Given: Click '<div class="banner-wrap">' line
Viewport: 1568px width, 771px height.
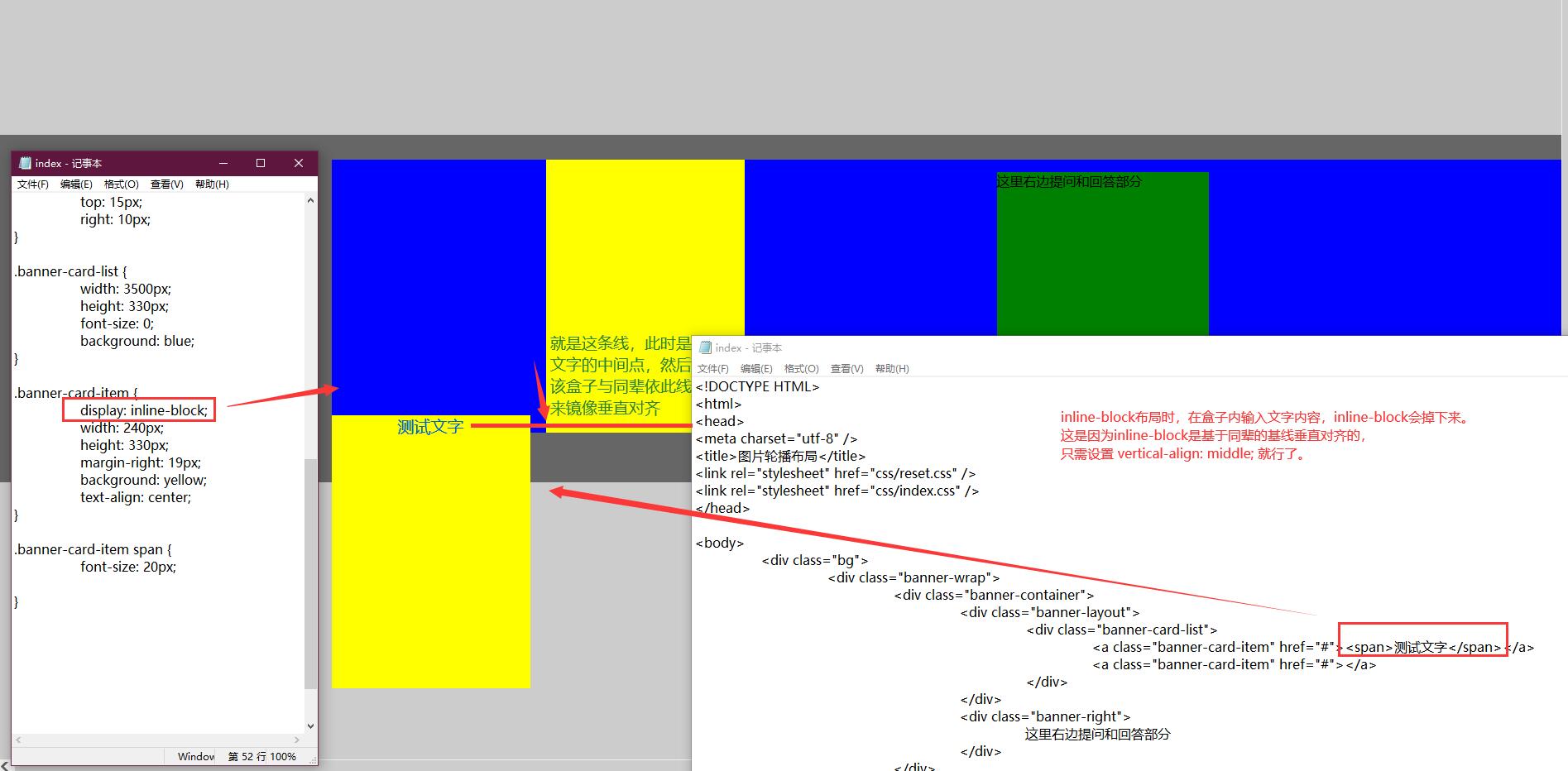Looking at the screenshot, I should 913,577.
